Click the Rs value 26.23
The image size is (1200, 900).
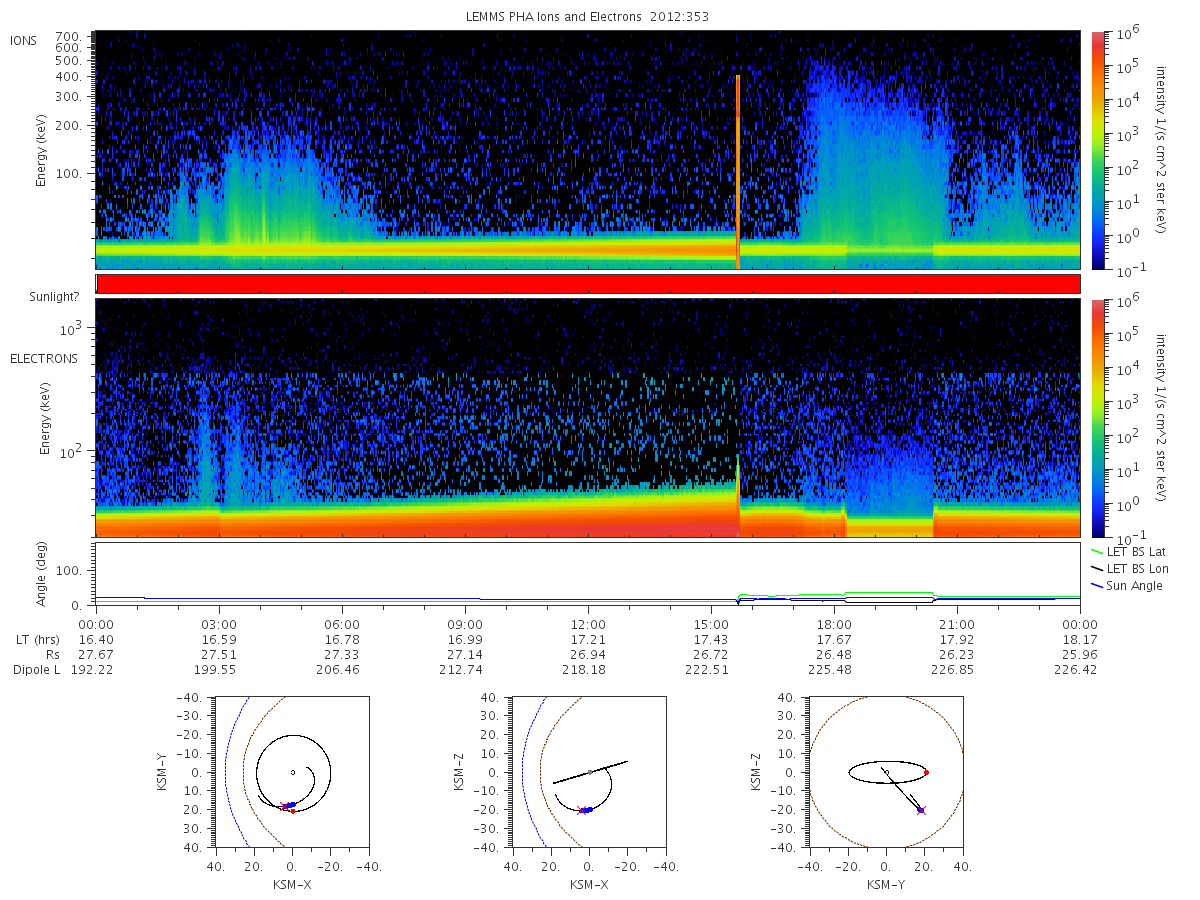click(x=957, y=654)
